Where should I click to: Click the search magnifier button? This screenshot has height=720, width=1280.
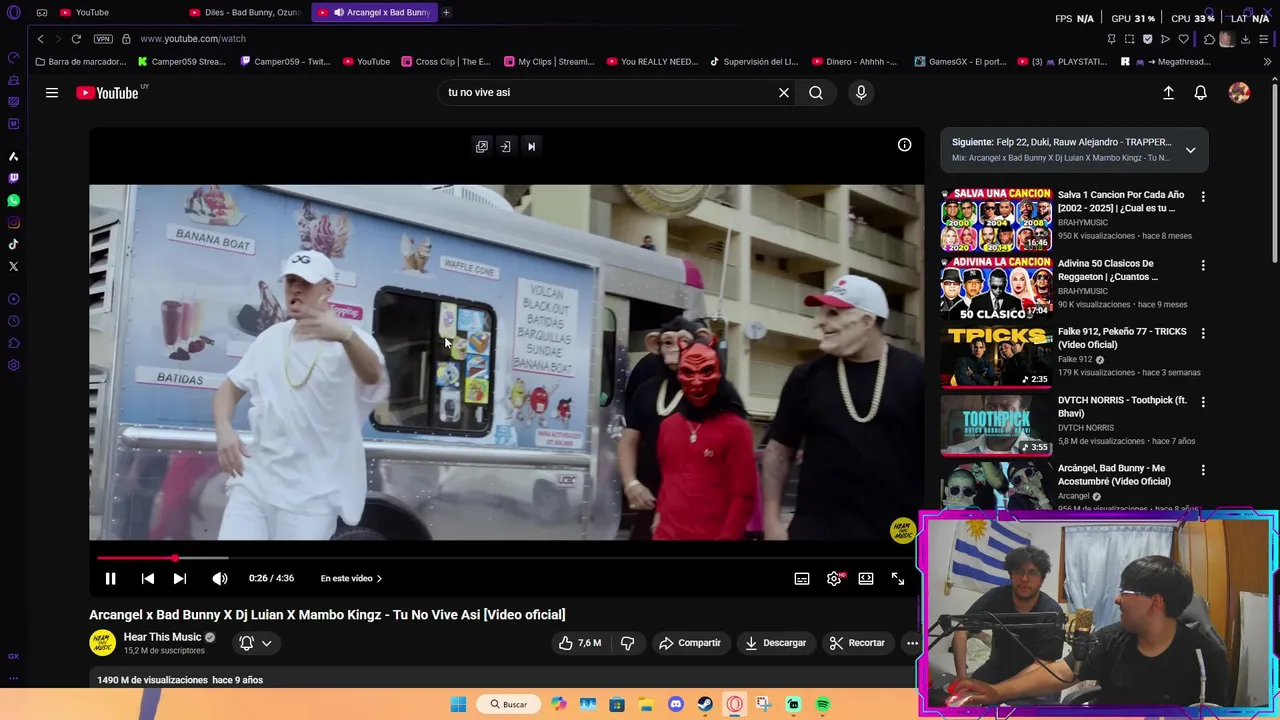816,93
